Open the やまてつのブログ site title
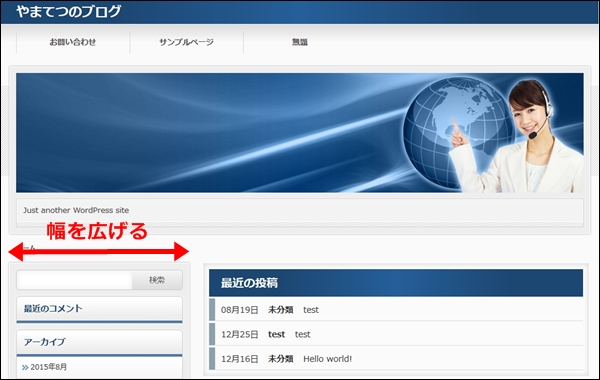The height and width of the screenshot is (380, 600). pos(68,11)
